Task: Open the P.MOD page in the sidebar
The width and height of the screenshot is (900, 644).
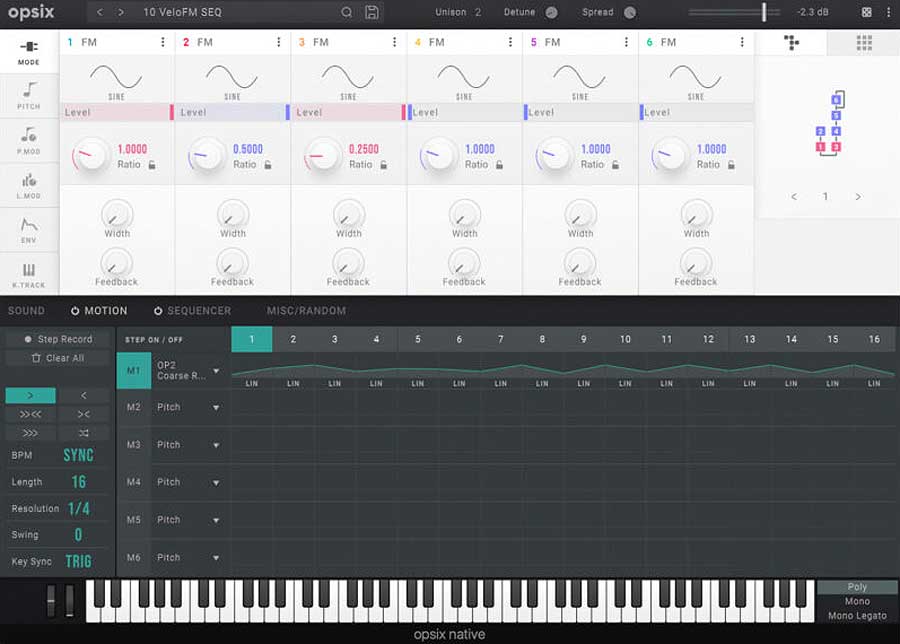Action: 29,141
